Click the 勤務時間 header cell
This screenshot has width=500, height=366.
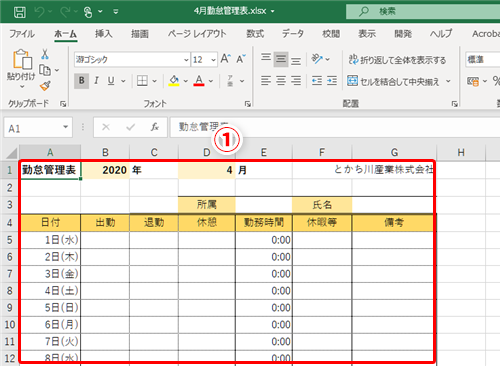[x=264, y=222]
